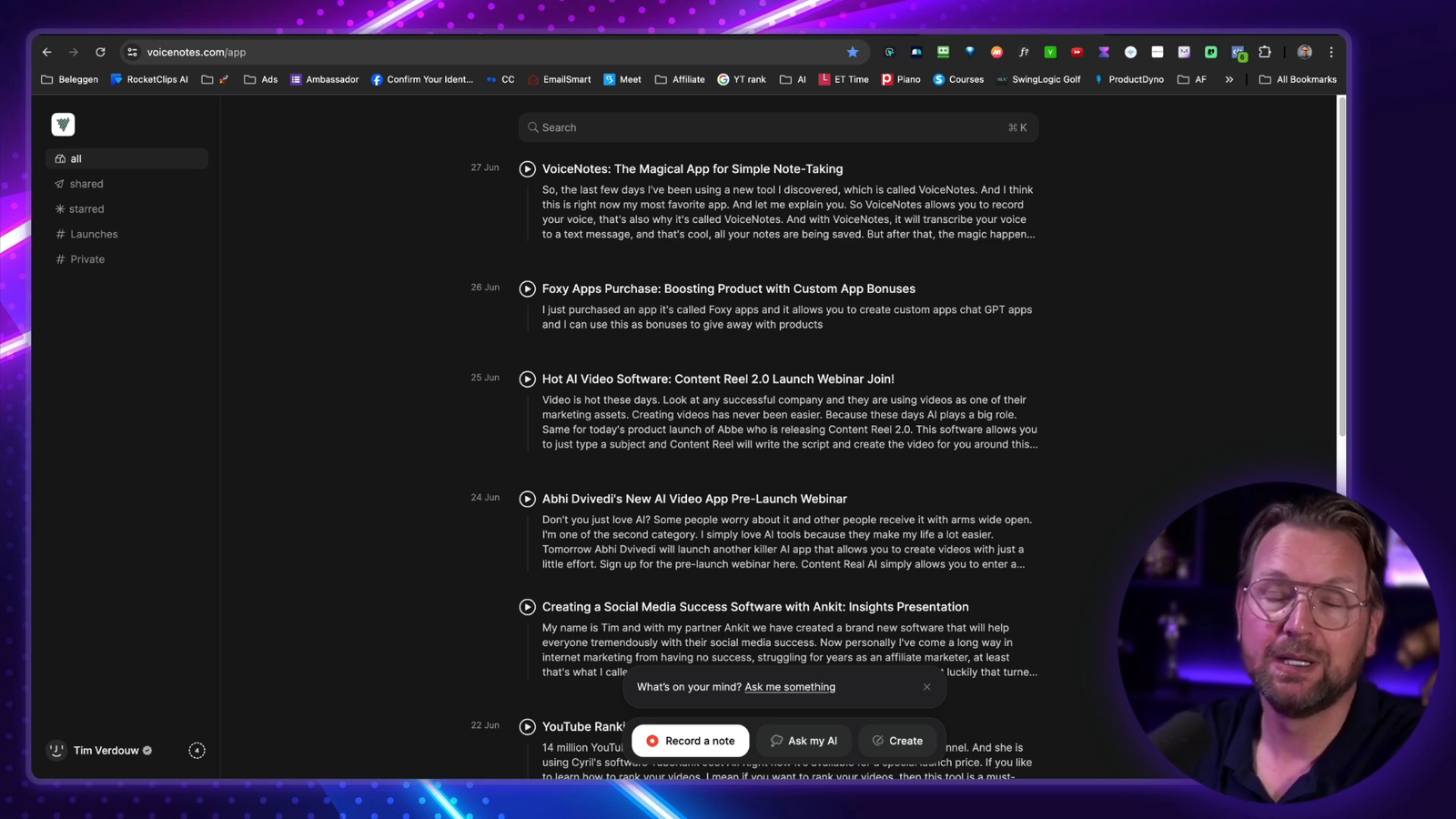
Task: Follow the 'Ask me something' link
Action: click(x=790, y=687)
